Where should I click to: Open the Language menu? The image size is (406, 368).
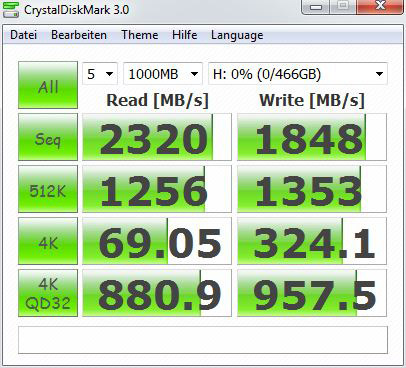pos(237,35)
